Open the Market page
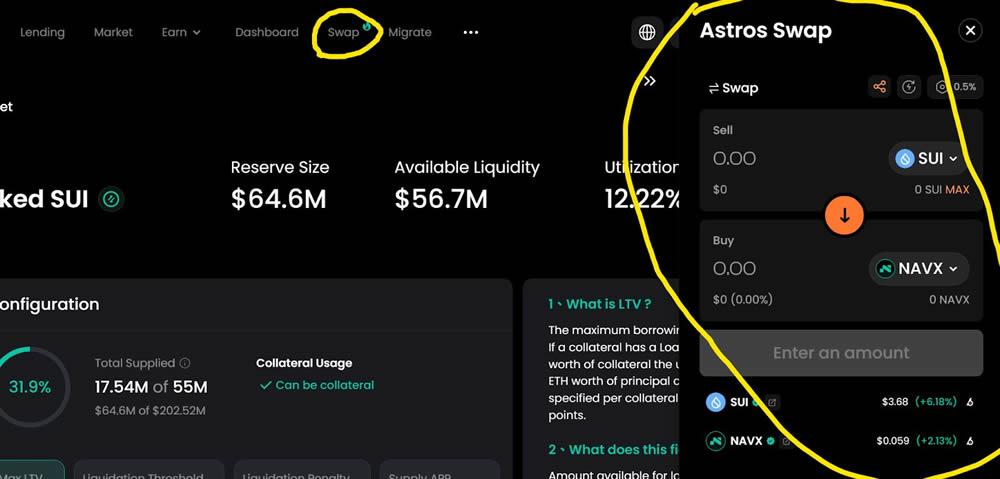Image resolution: width=1000 pixels, height=479 pixels. tap(113, 32)
